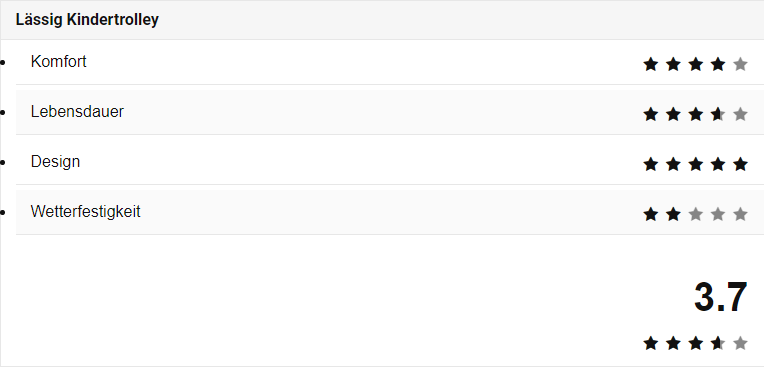Select the Lebensdauer label

pyautogui.click(x=77, y=112)
